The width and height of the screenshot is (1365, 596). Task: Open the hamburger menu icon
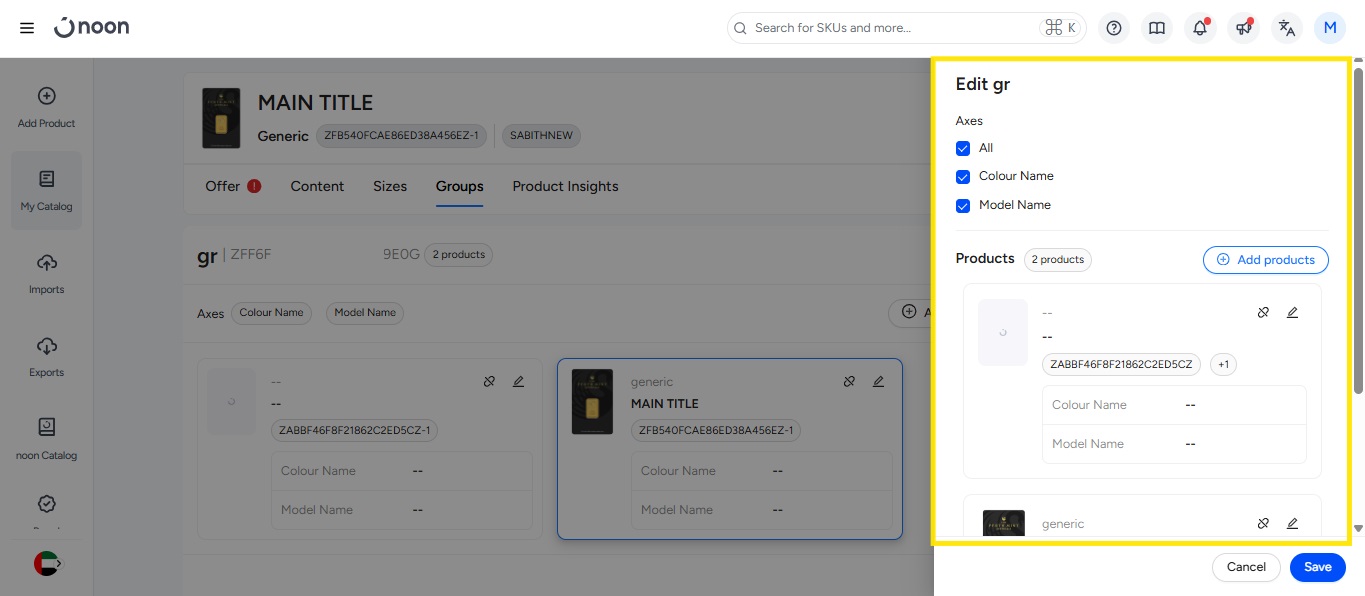pos(27,28)
